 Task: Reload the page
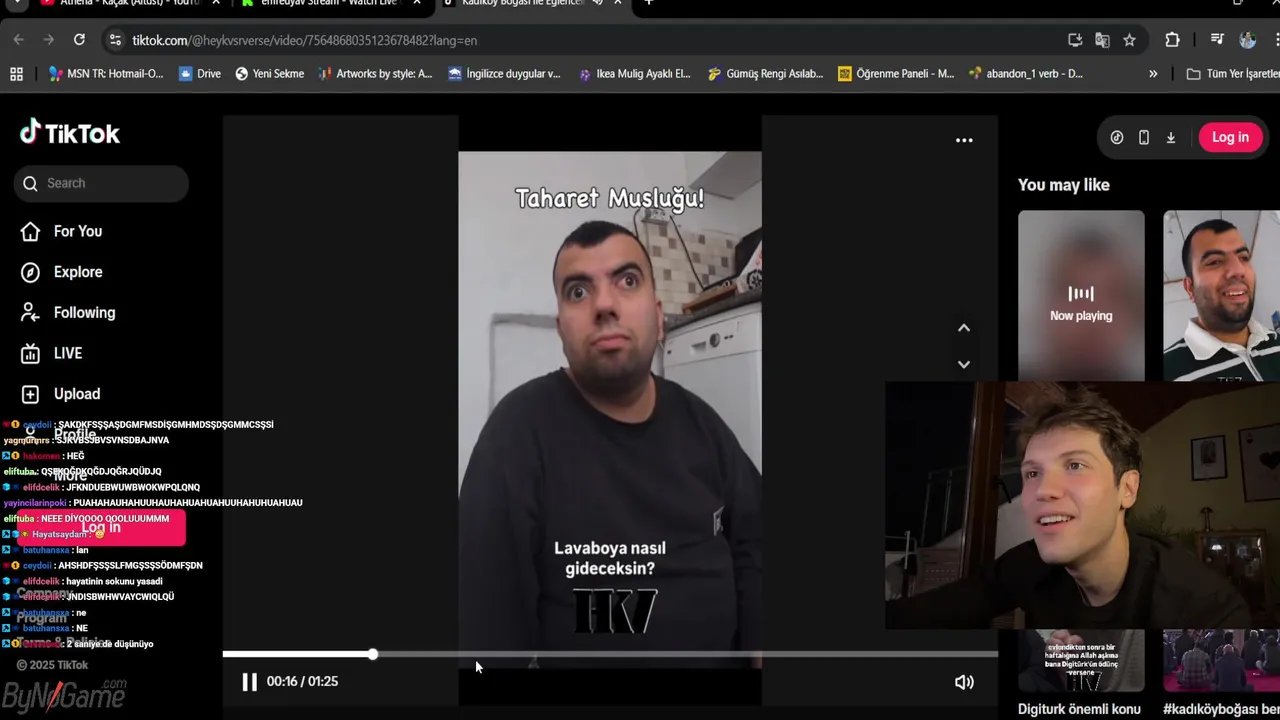pyautogui.click(x=79, y=40)
